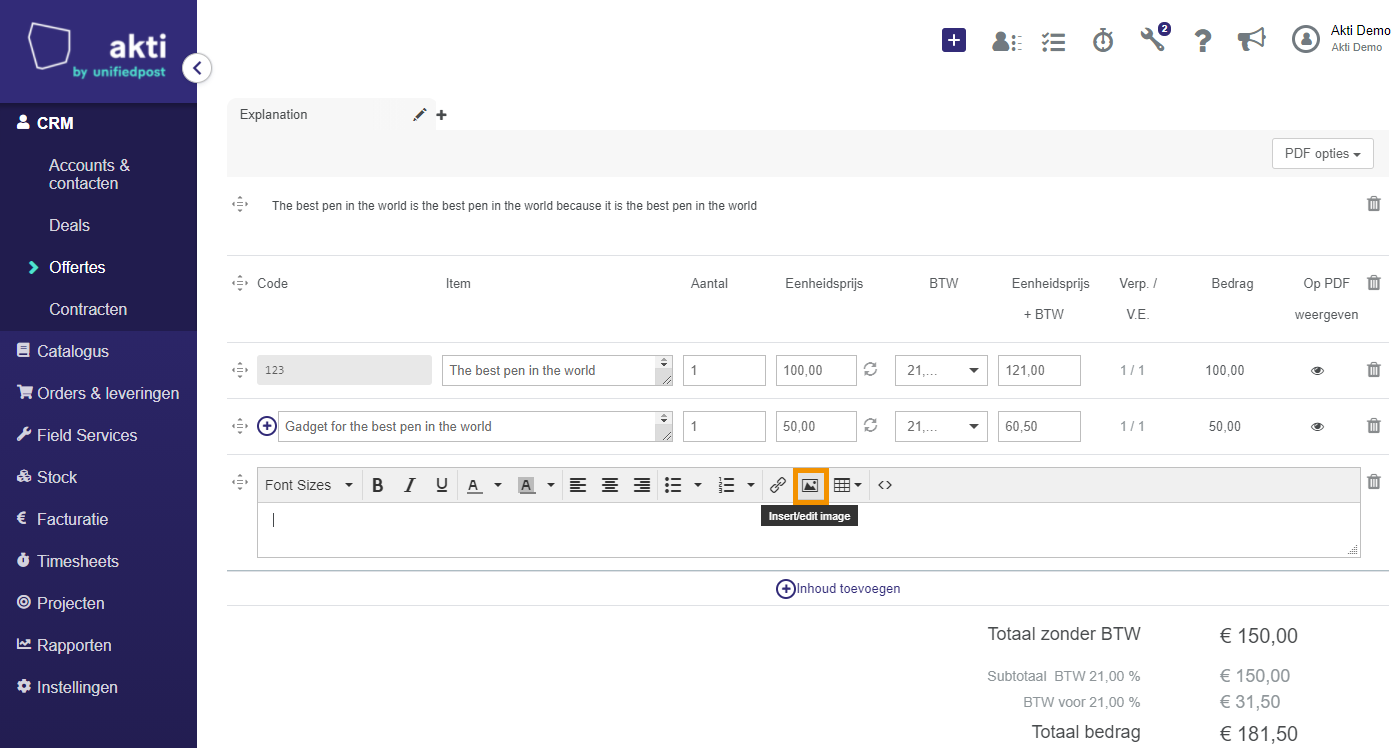Expand the background color dropdown arrow
This screenshot has width=1399, height=748.
(x=551, y=485)
